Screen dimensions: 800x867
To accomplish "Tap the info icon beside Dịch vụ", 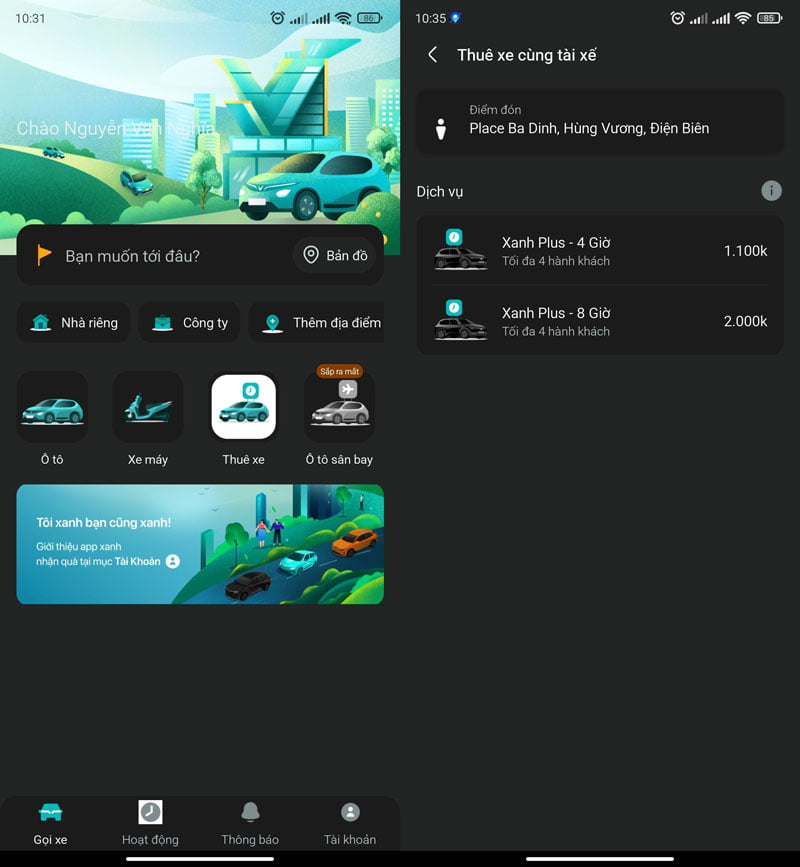I will coord(770,191).
